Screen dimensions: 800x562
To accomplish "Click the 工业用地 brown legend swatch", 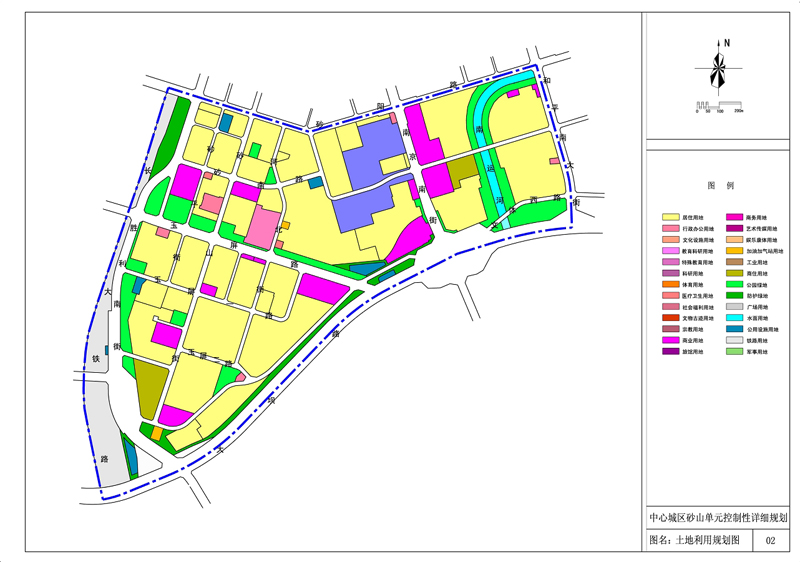I will (734, 262).
